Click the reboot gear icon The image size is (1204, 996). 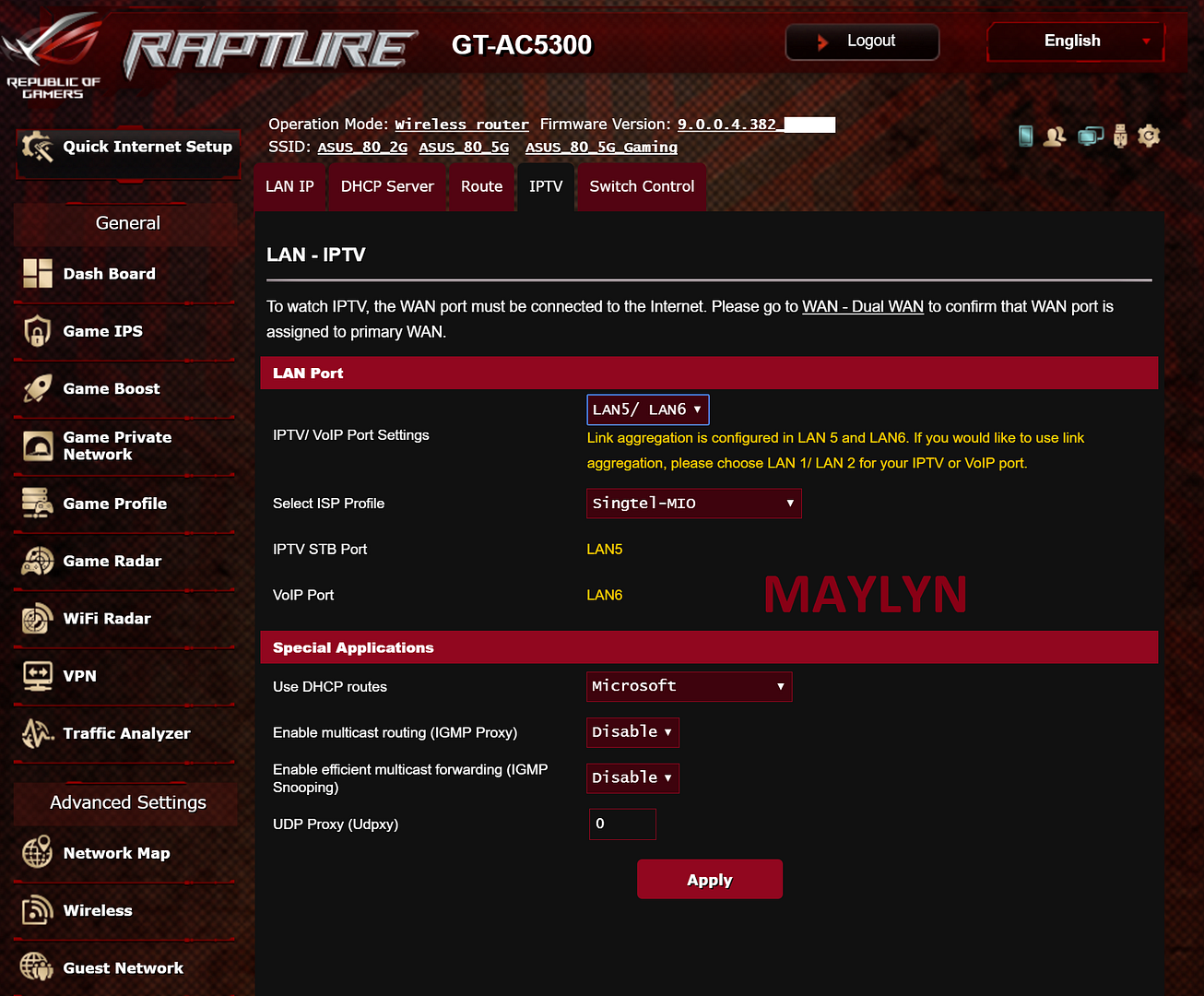tap(1149, 136)
